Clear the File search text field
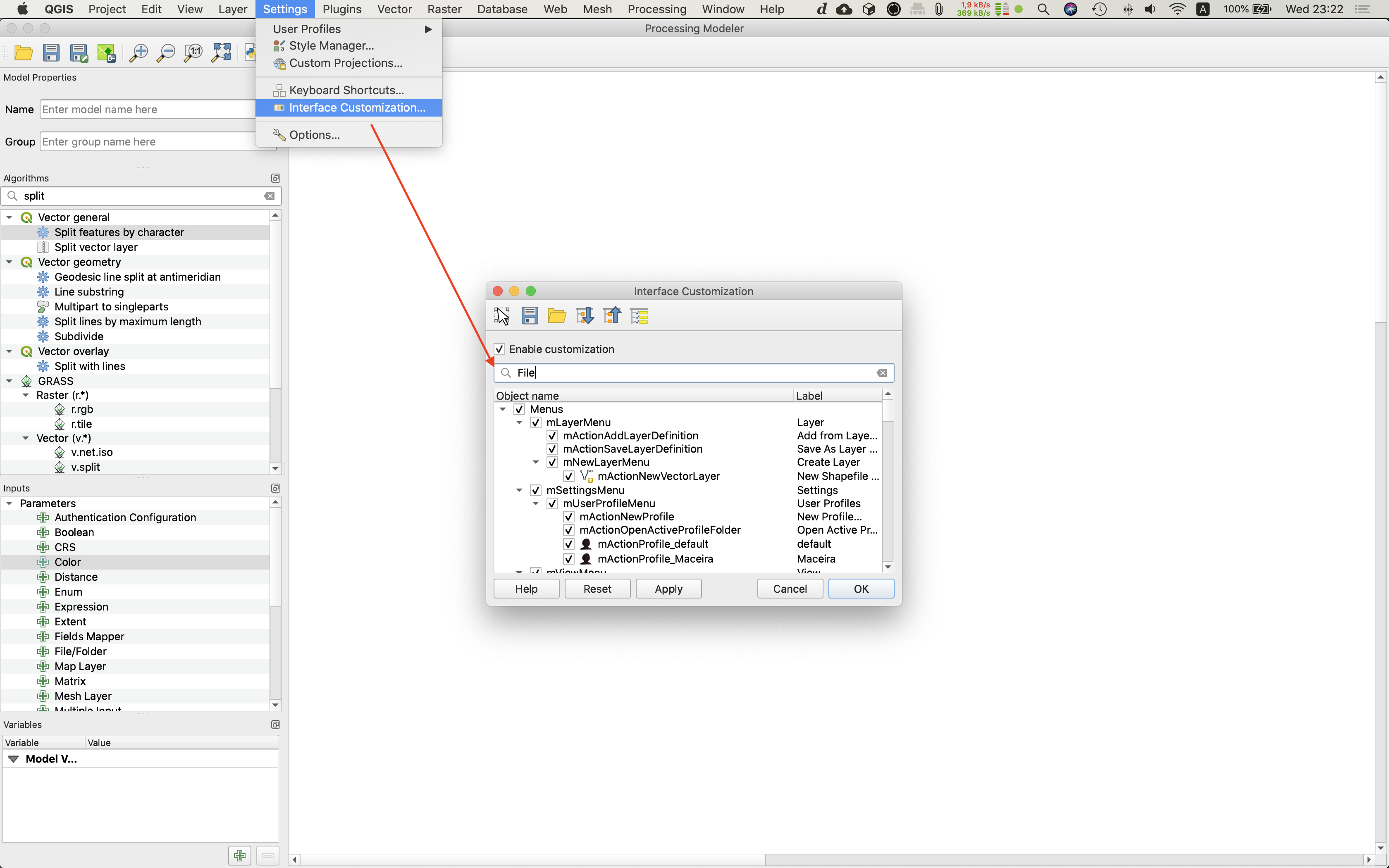 (x=882, y=372)
